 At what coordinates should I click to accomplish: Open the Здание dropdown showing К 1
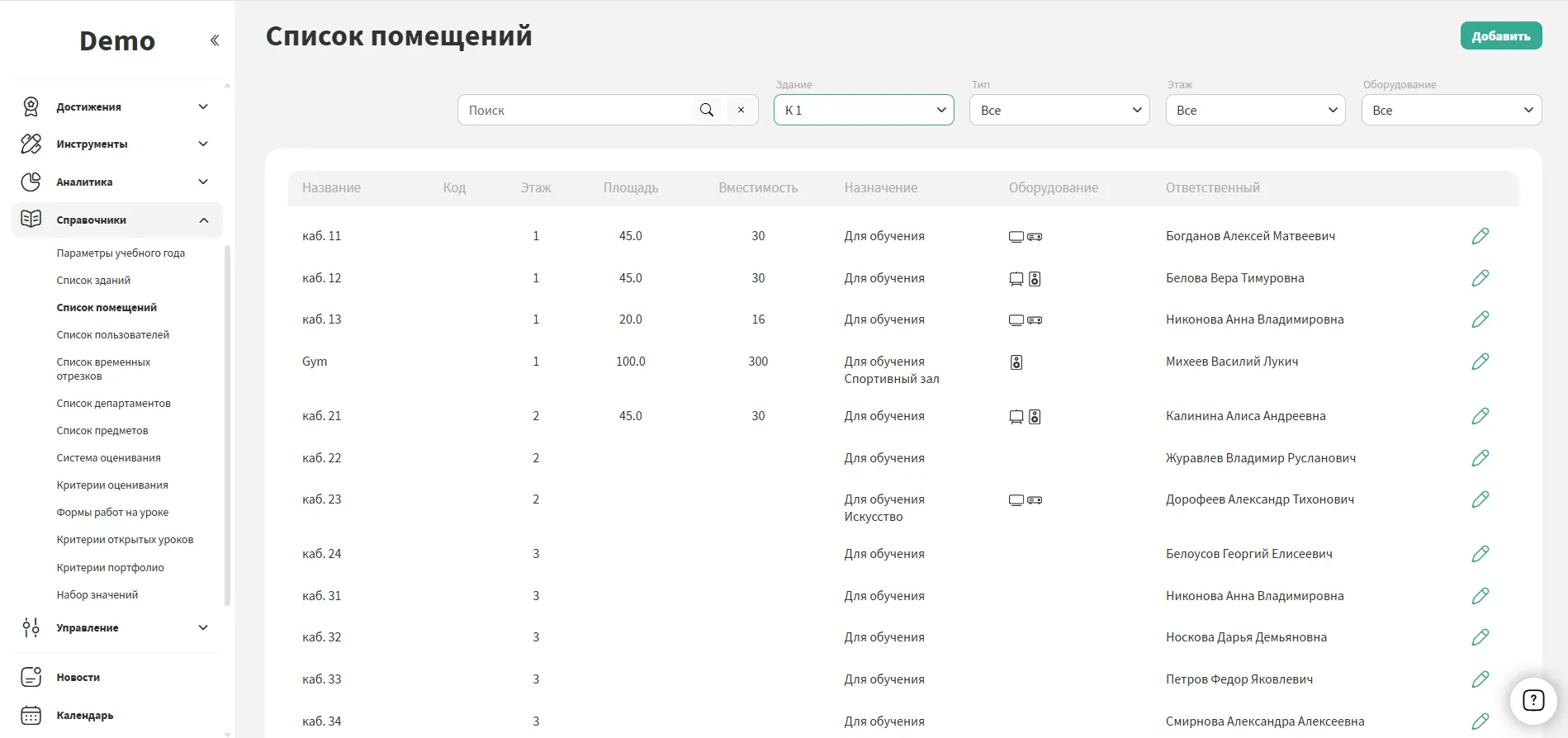coord(864,110)
